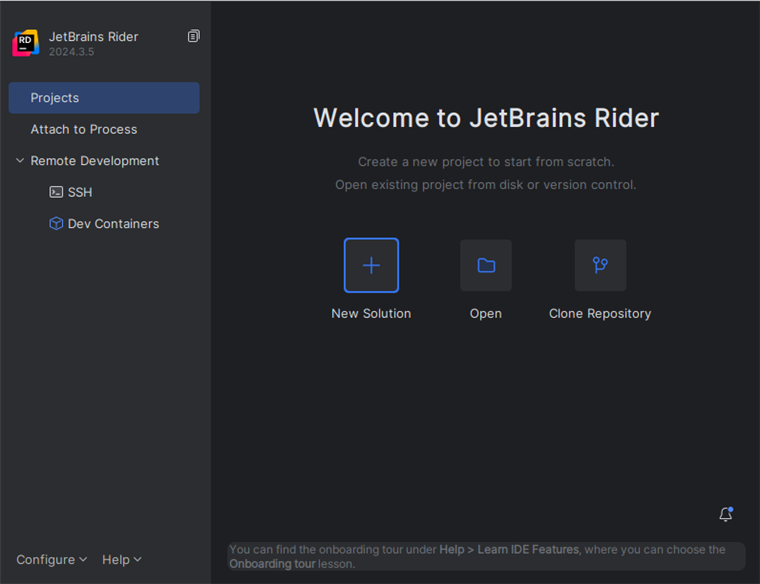760x584 pixels.
Task: Click the 2024.3.5 version text
Action: pos(71,52)
